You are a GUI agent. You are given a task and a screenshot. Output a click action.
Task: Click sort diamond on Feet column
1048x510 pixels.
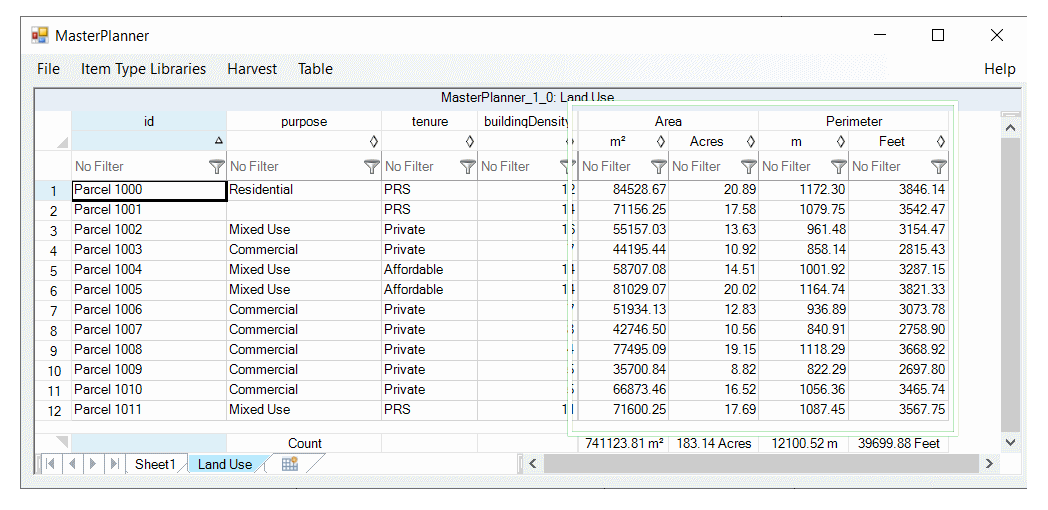[940, 141]
